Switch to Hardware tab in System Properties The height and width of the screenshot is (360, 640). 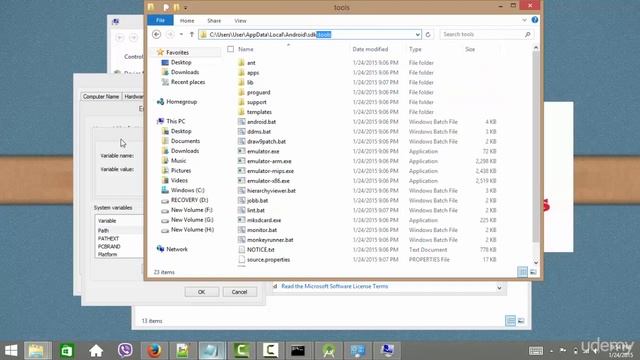tap(133, 96)
